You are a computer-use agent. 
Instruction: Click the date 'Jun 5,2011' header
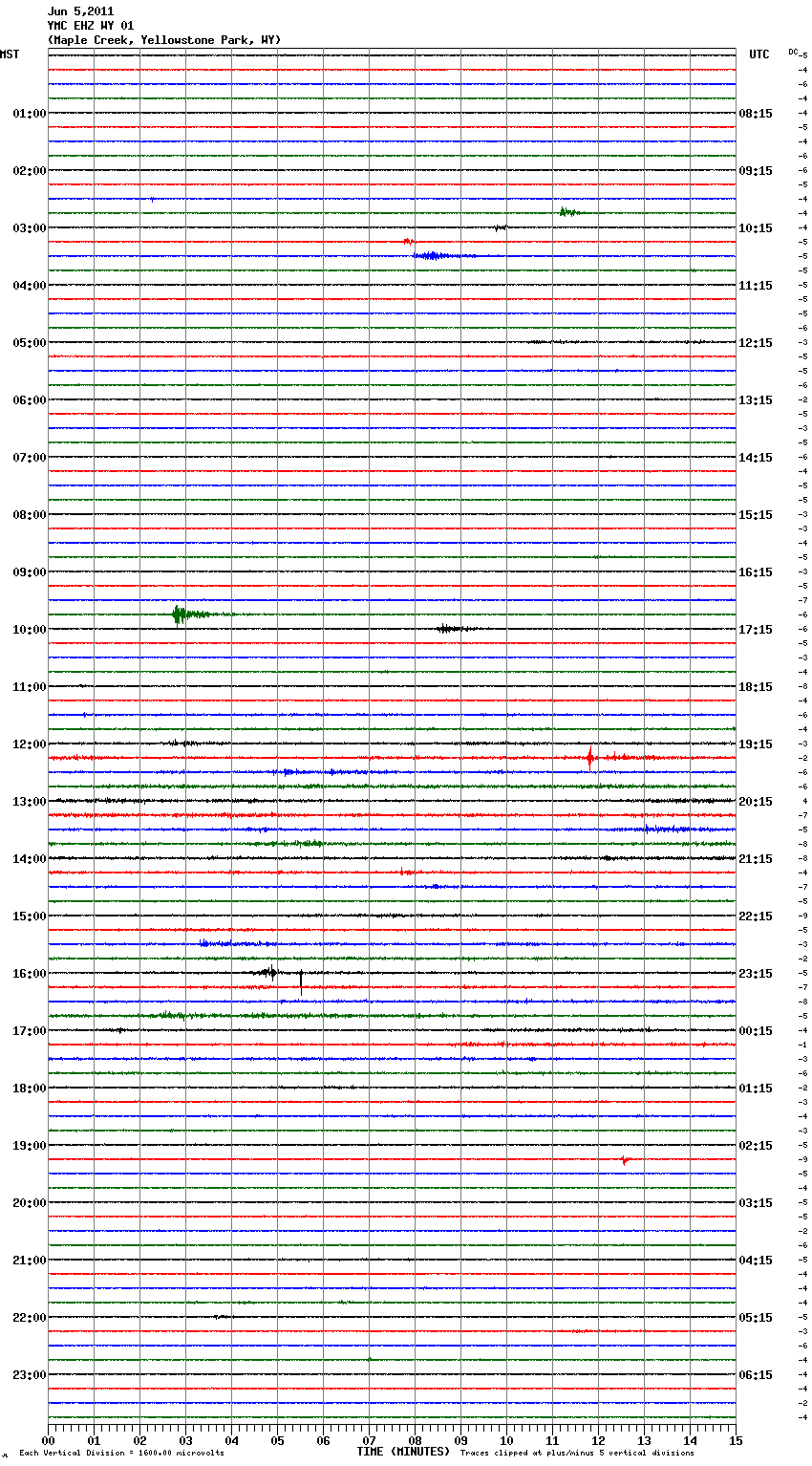coord(80,11)
